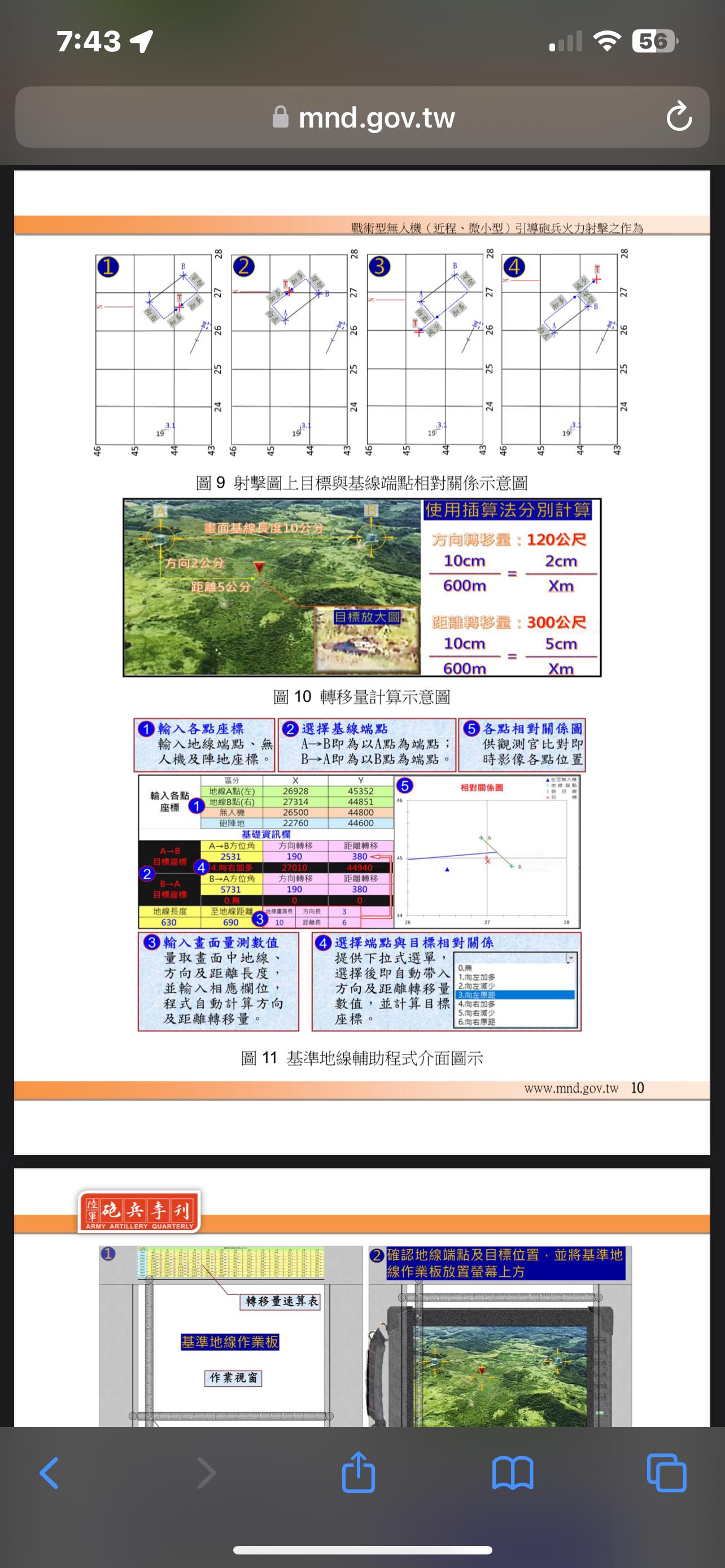725x1568 pixels.
Task: Tap the padlock icon beside mnd.gov.tw
Action: pyautogui.click(x=281, y=117)
